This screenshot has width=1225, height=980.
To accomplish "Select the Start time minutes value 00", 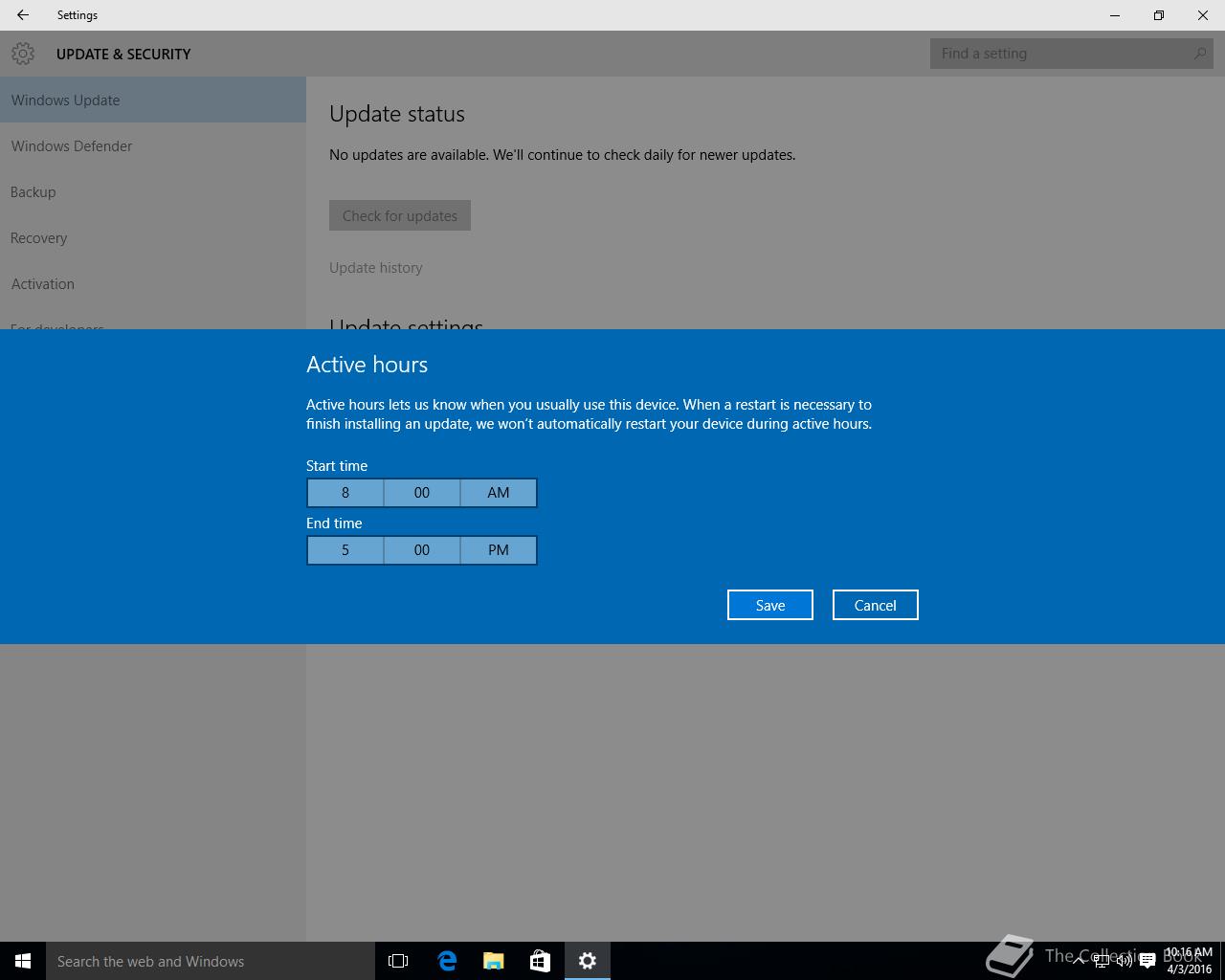I will coord(422,493).
